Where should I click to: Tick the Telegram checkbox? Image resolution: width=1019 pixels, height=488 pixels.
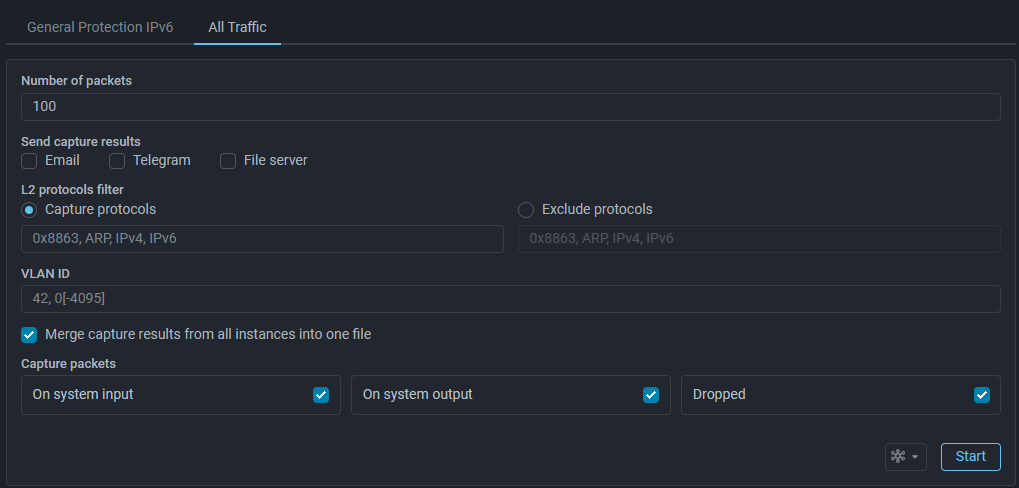(117, 161)
